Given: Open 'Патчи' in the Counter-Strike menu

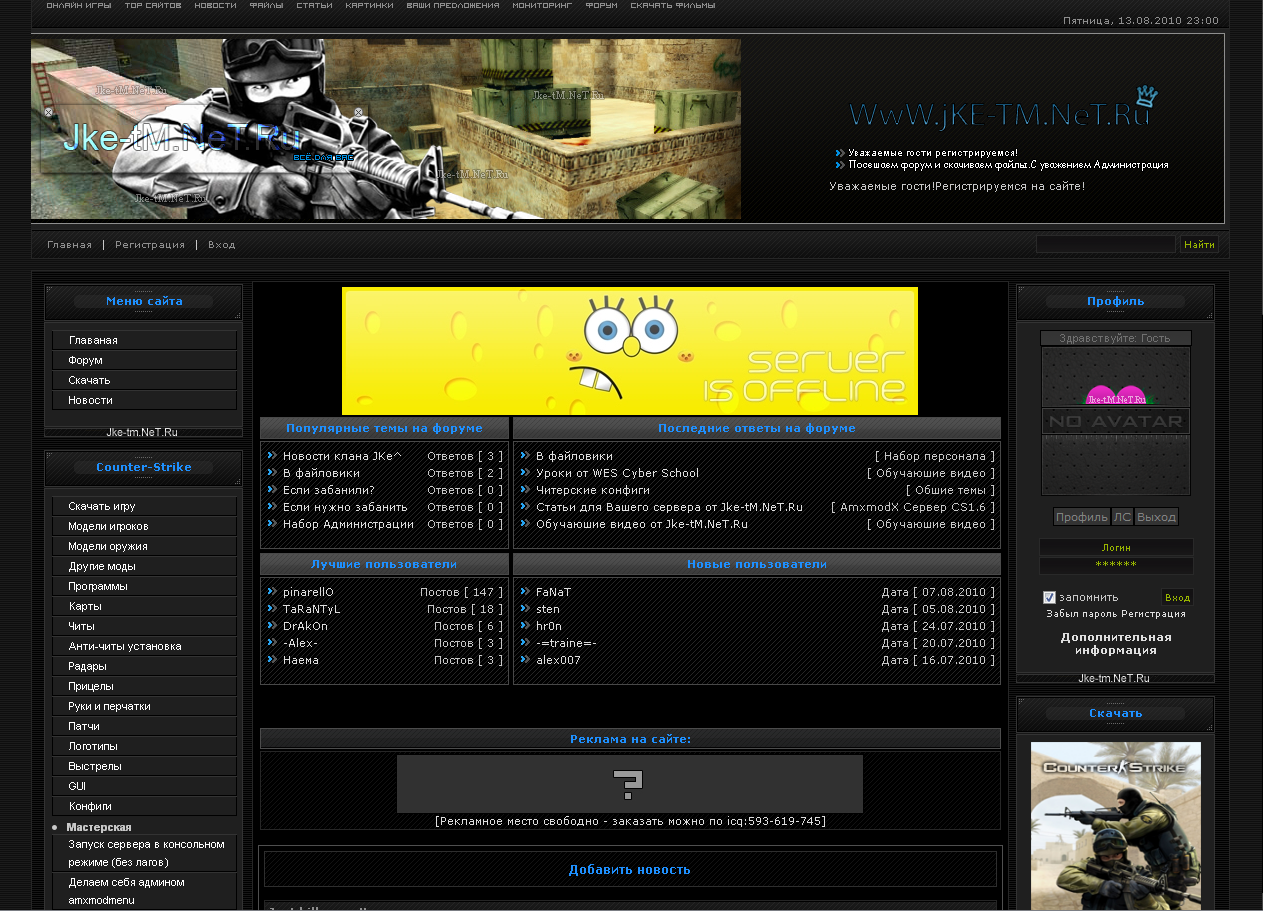Looking at the screenshot, I should tap(144, 726).
